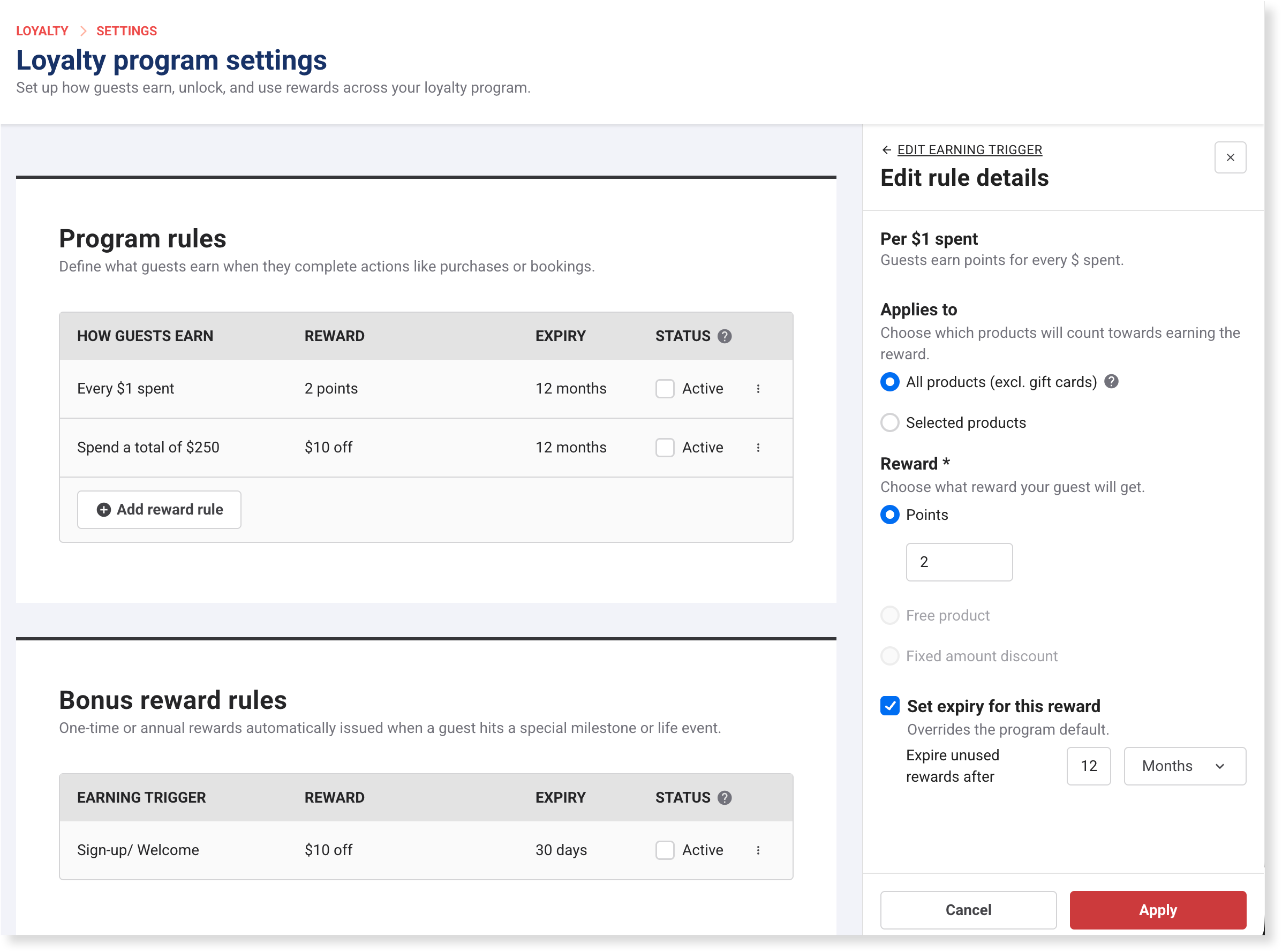The height and width of the screenshot is (952, 1282).
Task: Click EDIT EARNING TRIGGER back link
Action: coord(970,150)
